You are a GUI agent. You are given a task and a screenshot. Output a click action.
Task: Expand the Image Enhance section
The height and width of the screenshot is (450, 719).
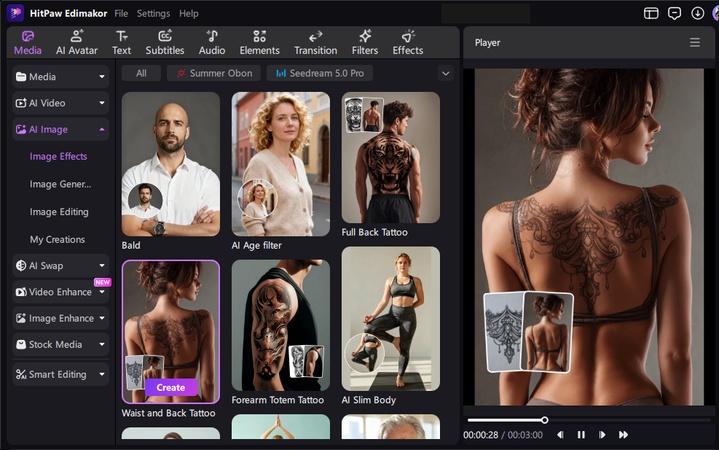(61, 318)
